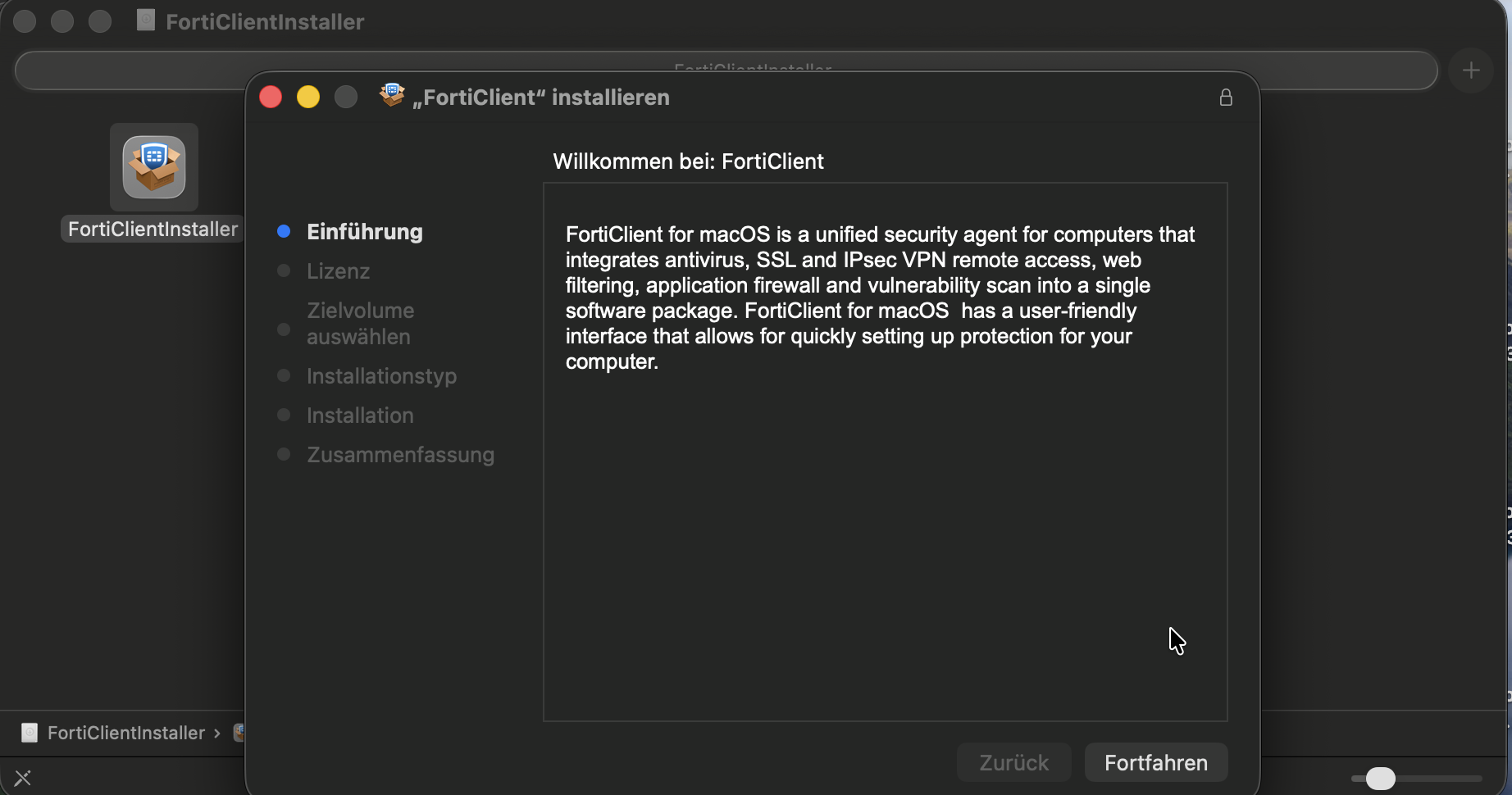Select the FortiClientInstaller package icon
This screenshot has height=795, width=1512.
tap(154, 167)
